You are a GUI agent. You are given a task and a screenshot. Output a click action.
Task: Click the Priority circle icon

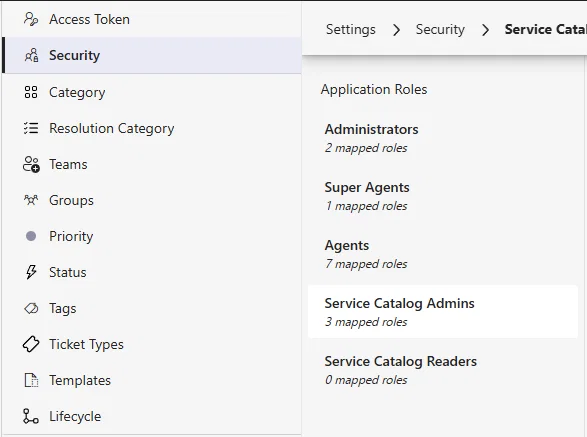tap(31, 236)
